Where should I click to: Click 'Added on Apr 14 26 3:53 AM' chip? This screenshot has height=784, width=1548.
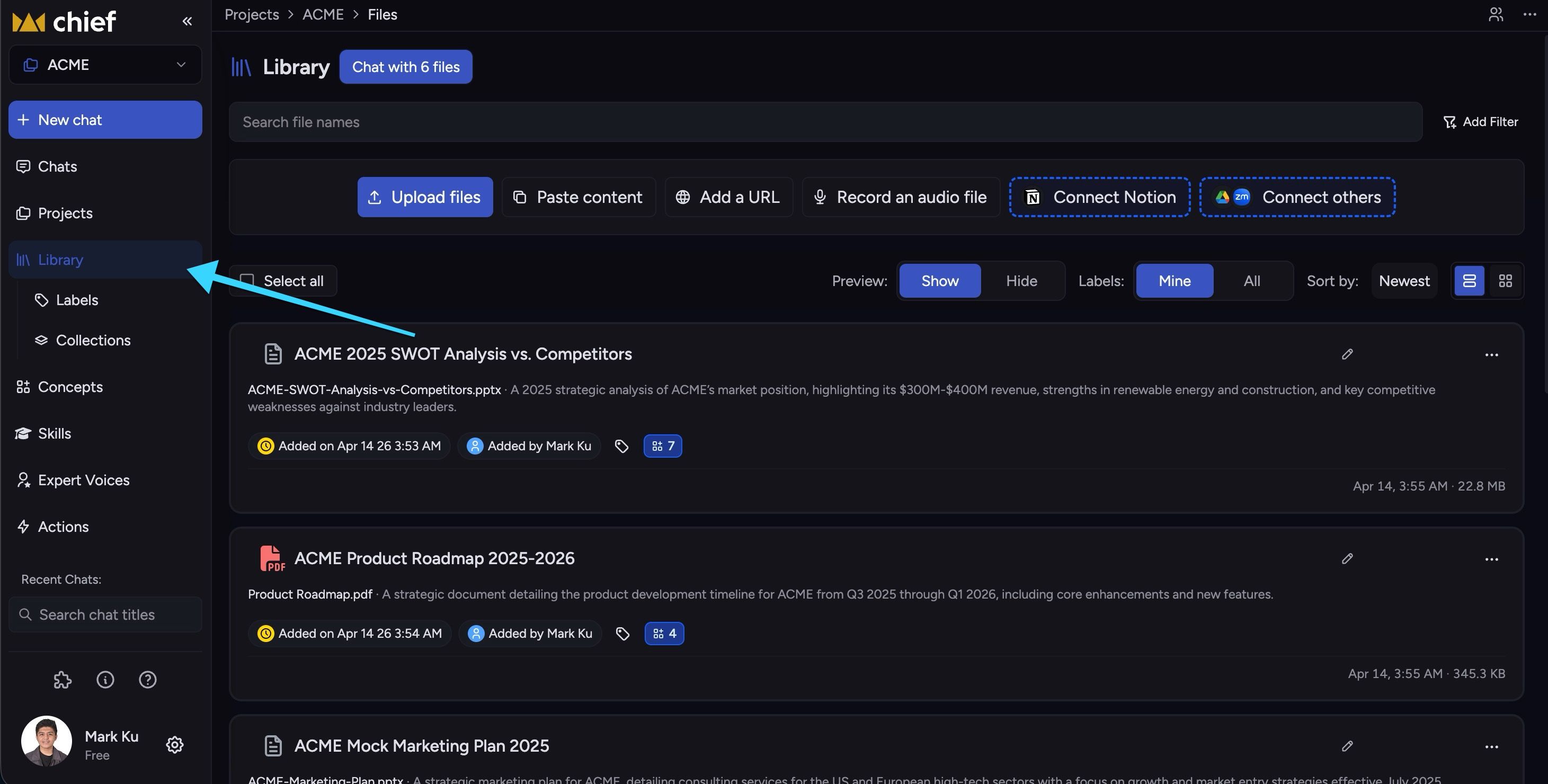click(349, 446)
